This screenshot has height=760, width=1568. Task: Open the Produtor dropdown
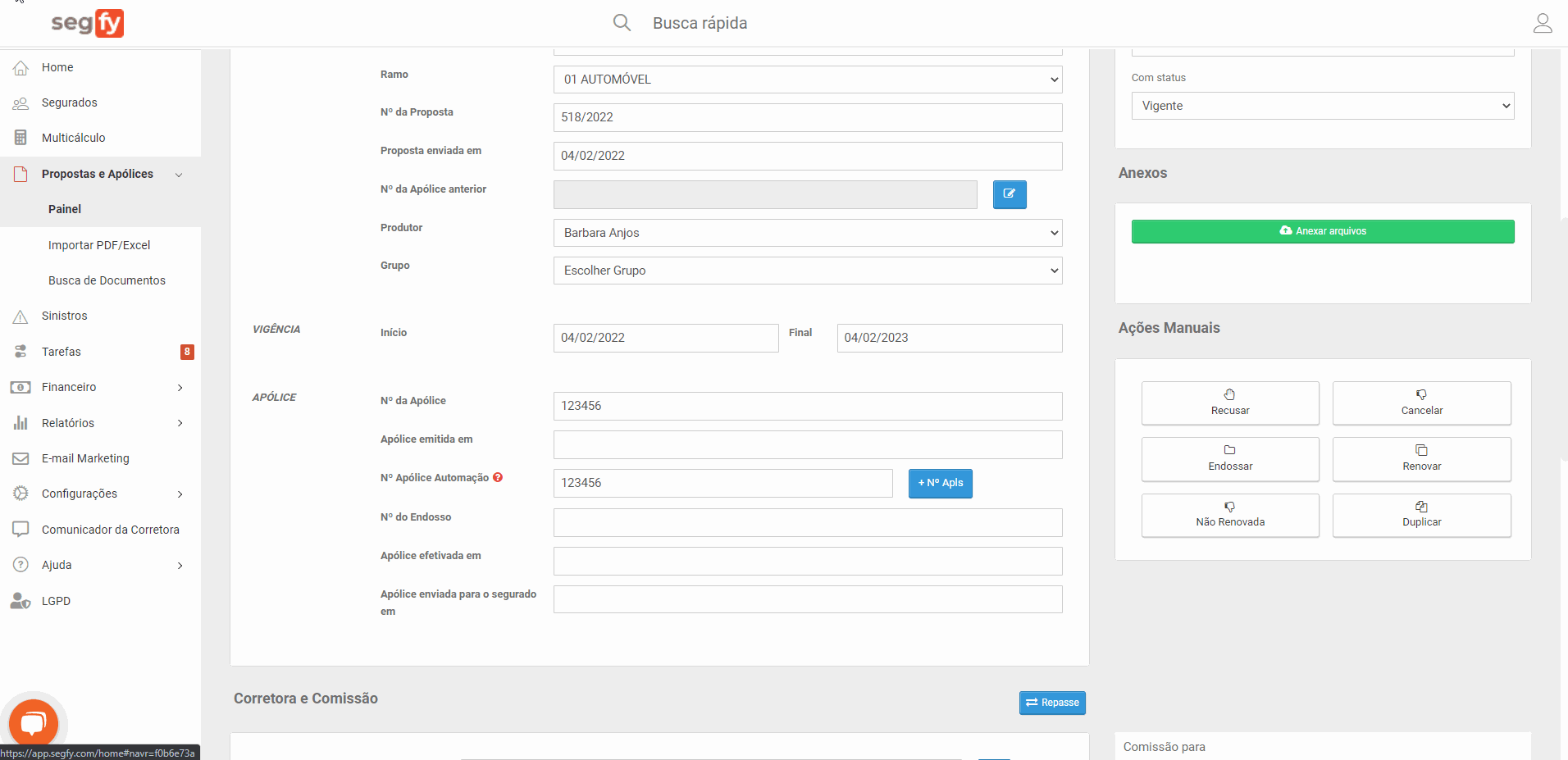click(x=807, y=233)
